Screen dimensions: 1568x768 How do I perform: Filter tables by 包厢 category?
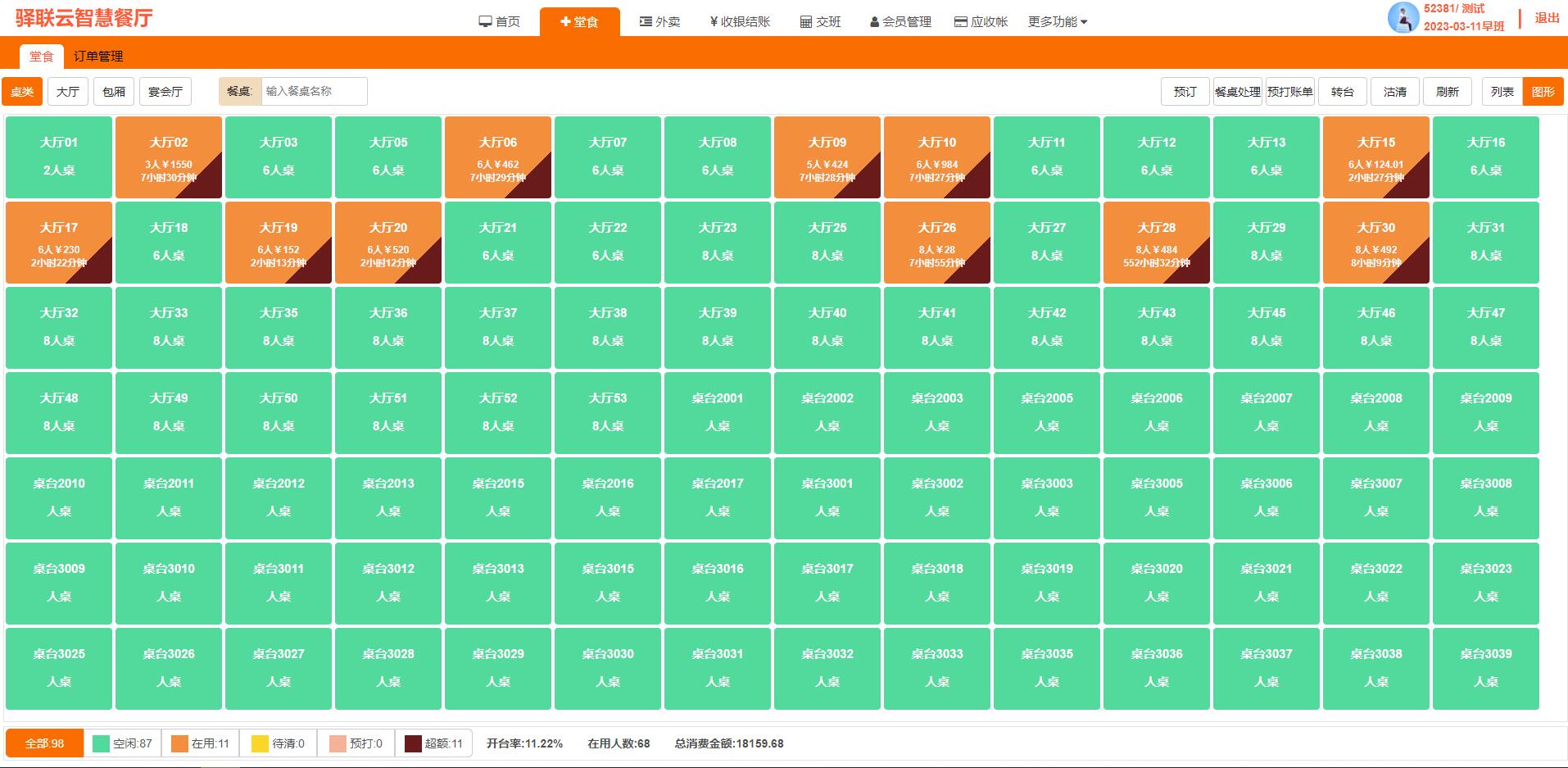[x=114, y=92]
